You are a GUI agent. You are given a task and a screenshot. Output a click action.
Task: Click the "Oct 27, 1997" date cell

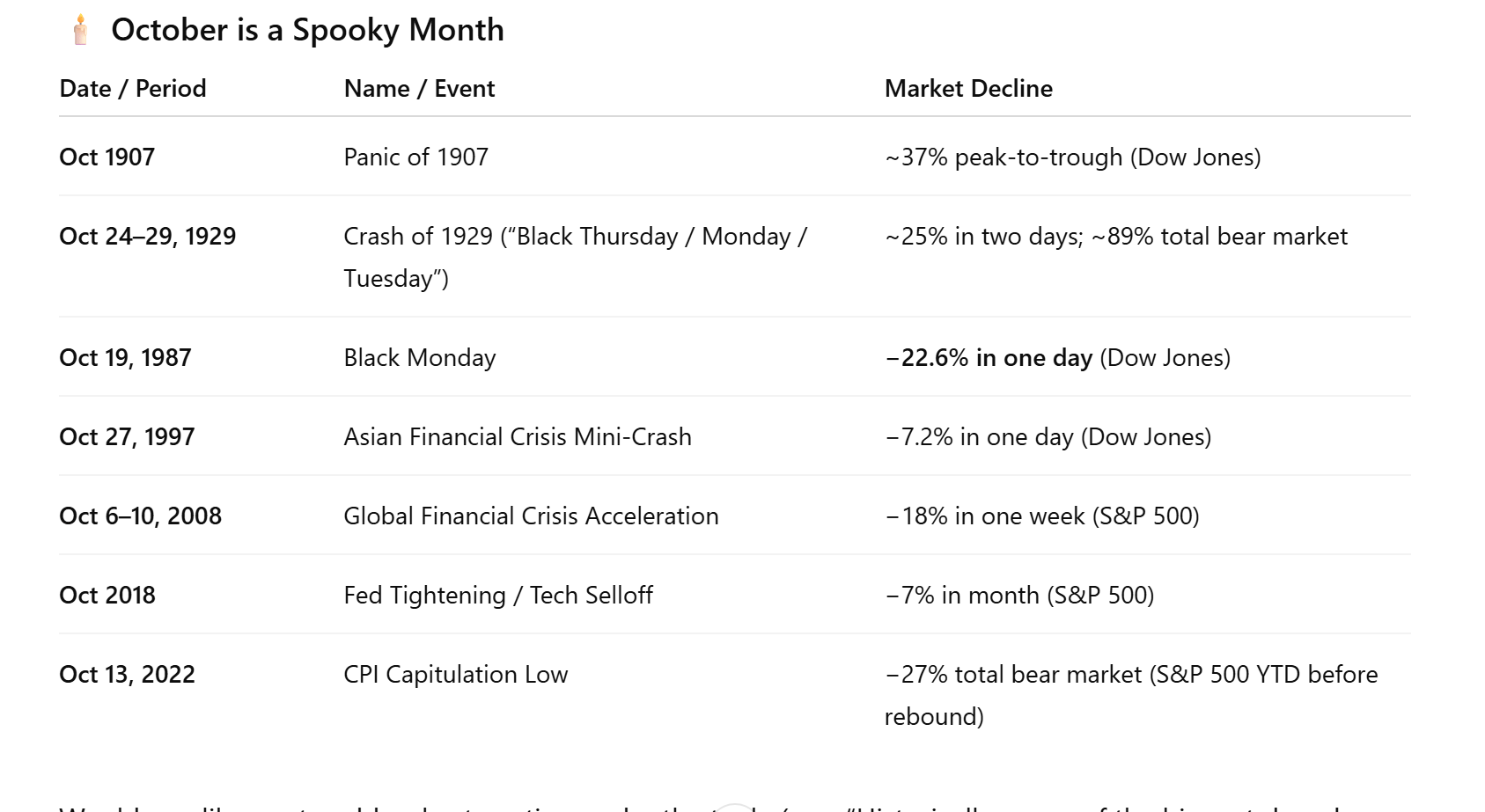[127, 437]
